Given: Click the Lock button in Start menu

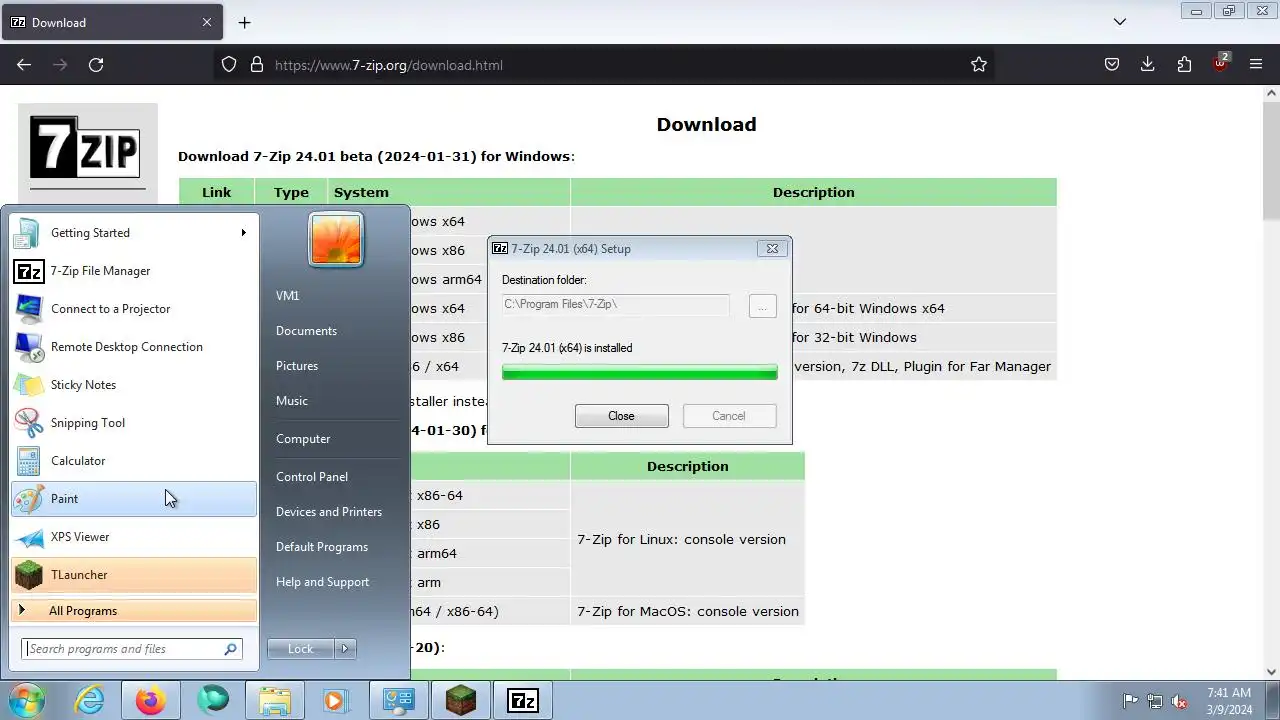Looking at the screenshot, I should (301, 649).
